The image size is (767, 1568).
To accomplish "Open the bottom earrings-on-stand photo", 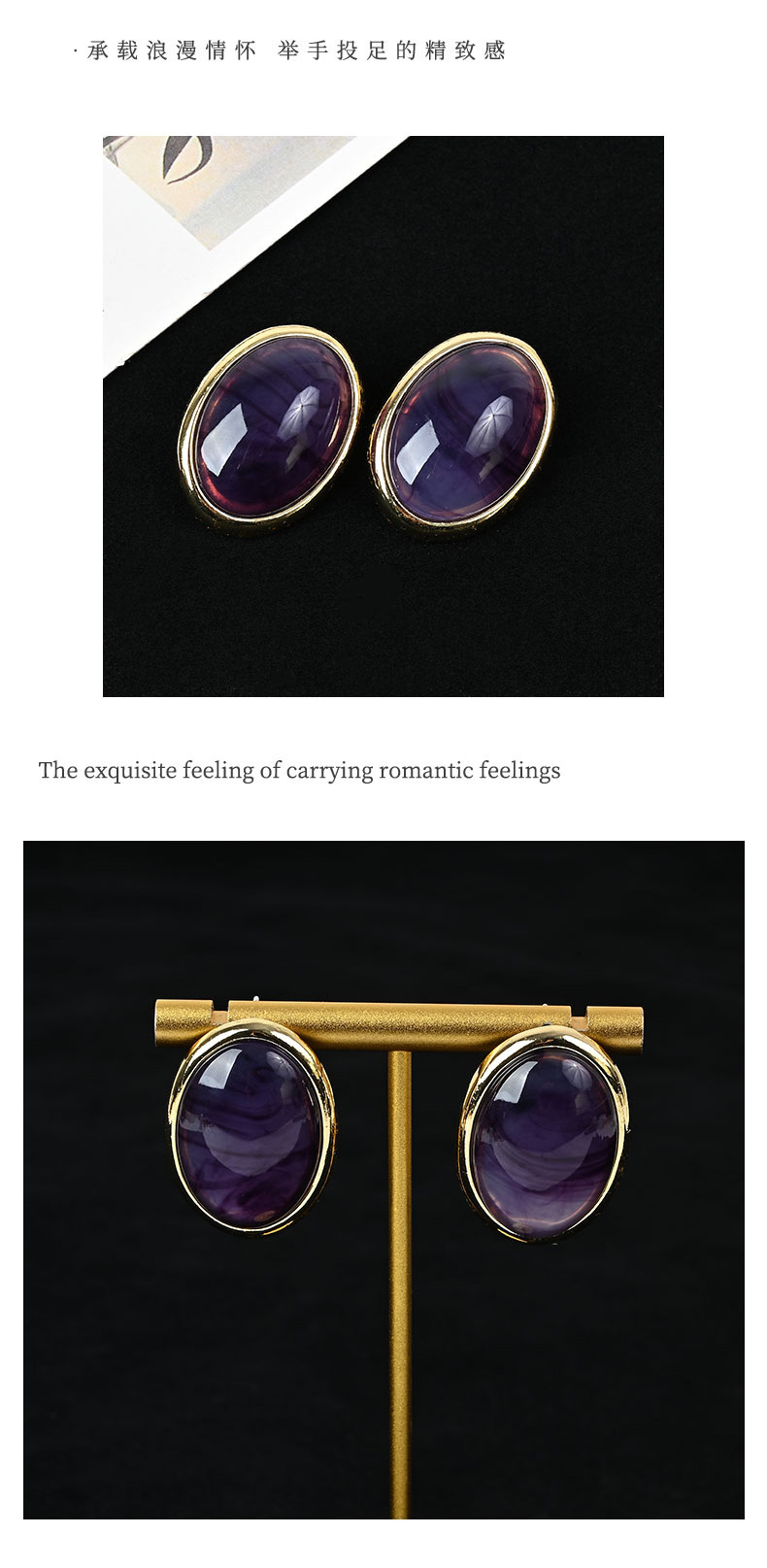I will coord(383,1180).
